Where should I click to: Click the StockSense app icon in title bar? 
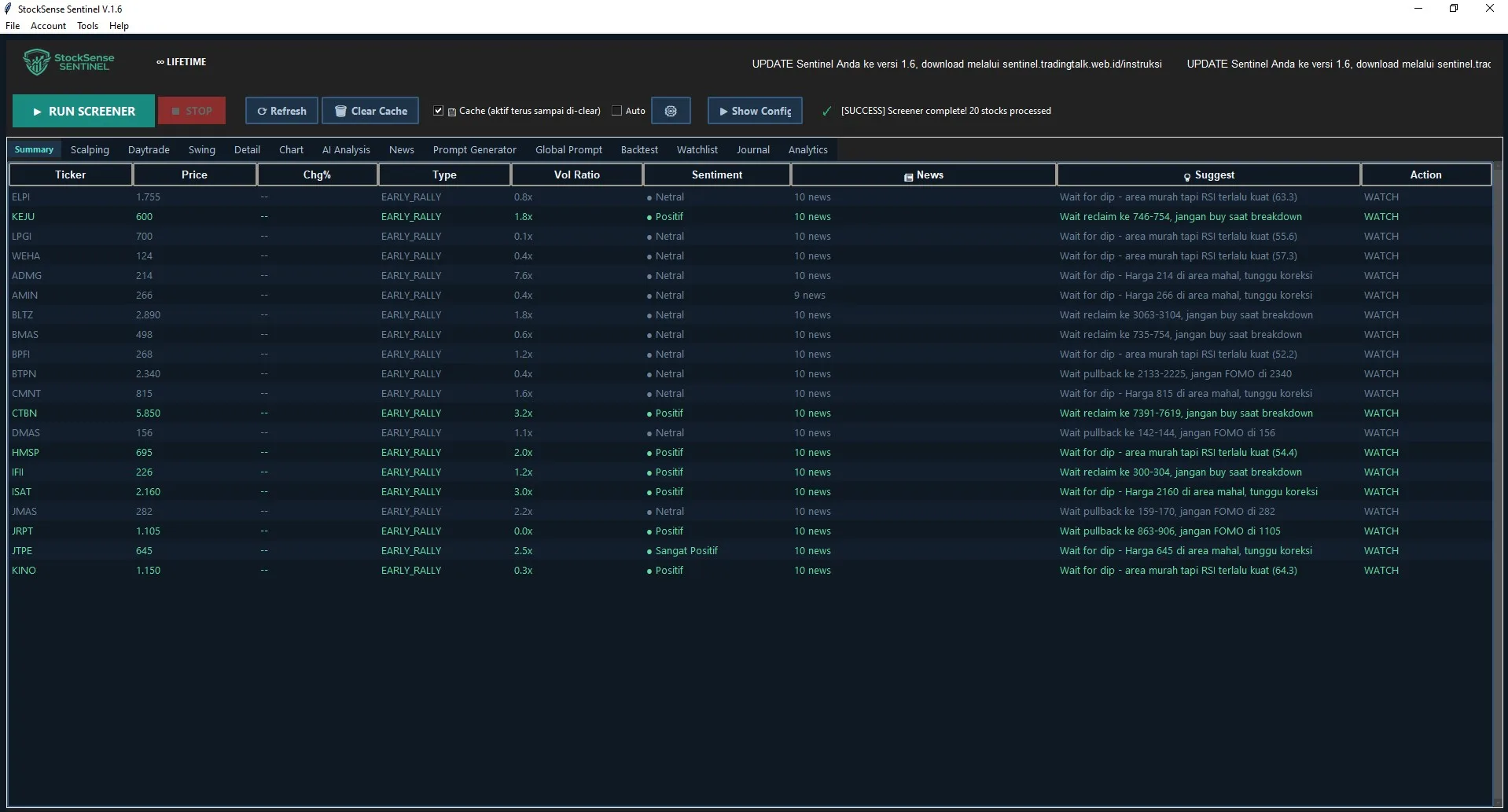(x=8, y=9)
